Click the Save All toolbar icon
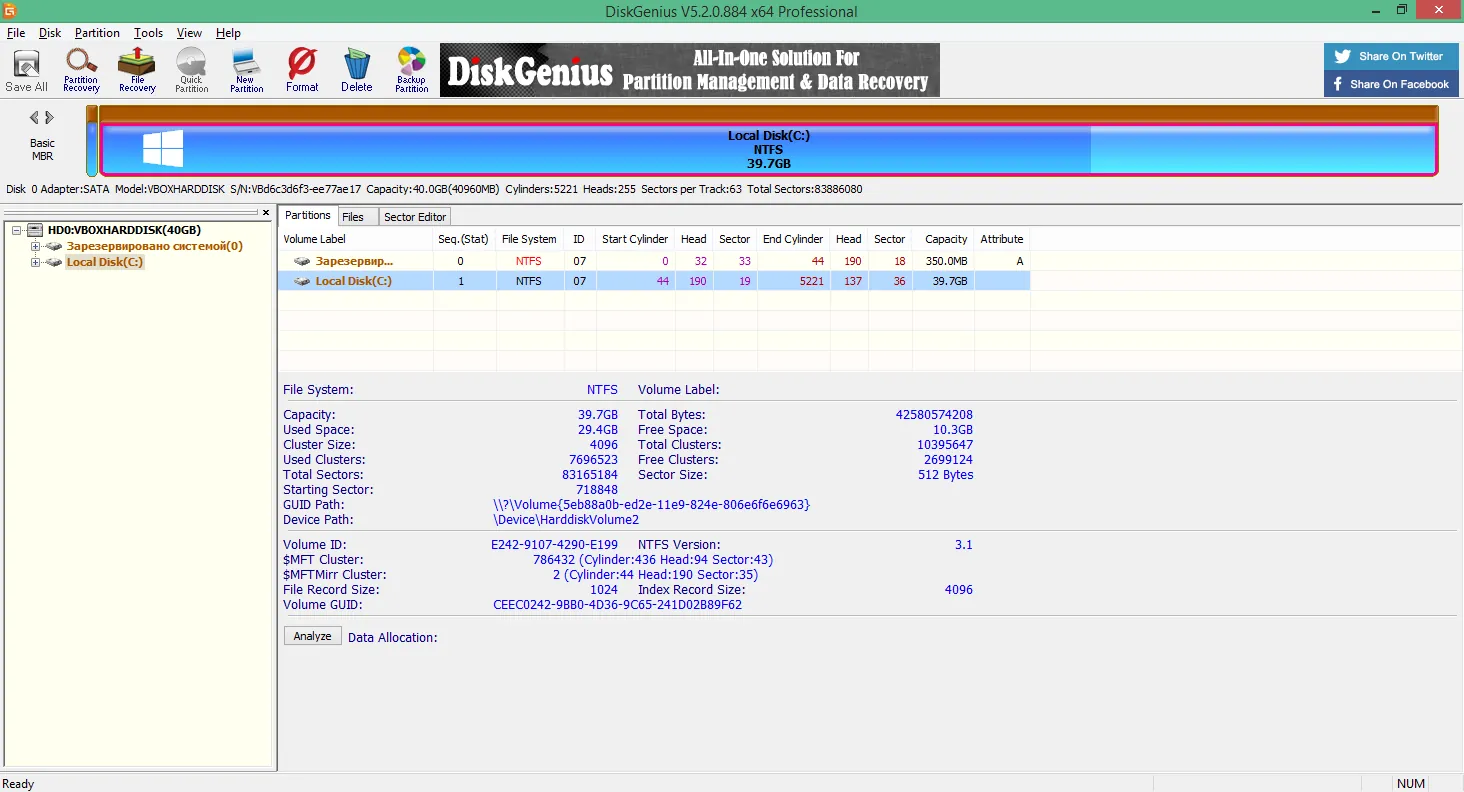The width and height of the screenshot is (1464, 792). click(26, 70)
